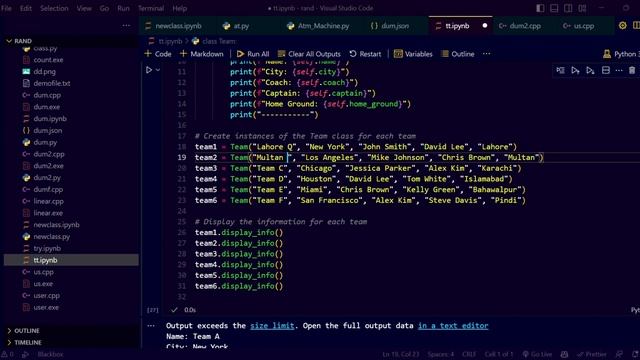Screen dimensions: 640x360
Task: Clear All Outputs of the notebook
Action: coord(309,54)
